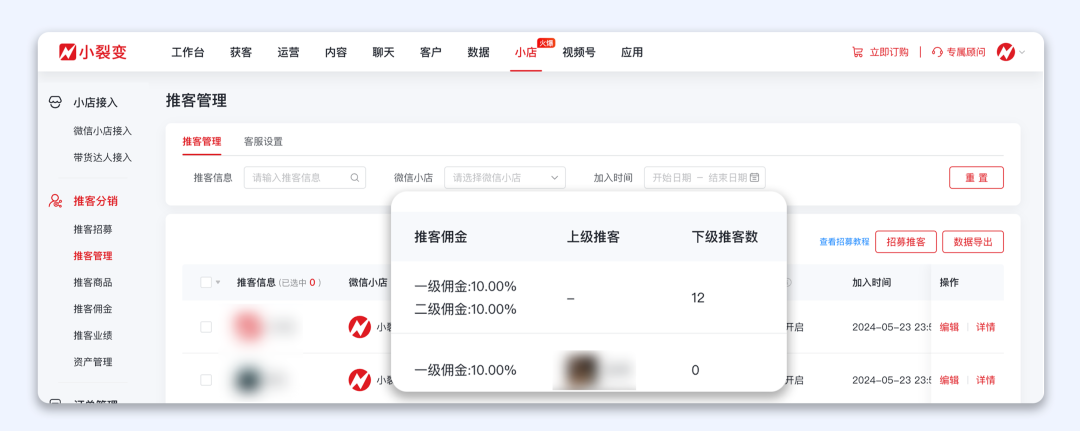Check the second row's checkbox
Viewport: 1080px width, 431px height.
tap(206, 380)
